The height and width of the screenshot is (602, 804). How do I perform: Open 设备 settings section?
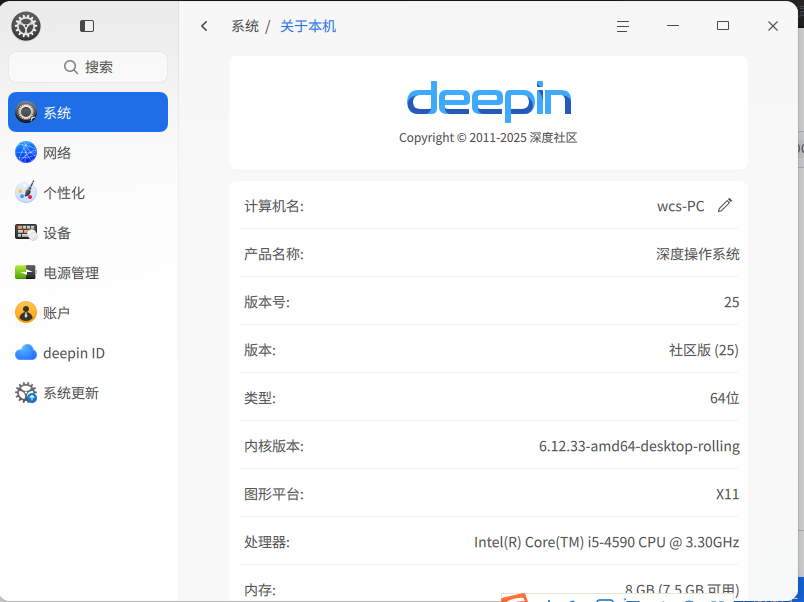click(88, 232)
